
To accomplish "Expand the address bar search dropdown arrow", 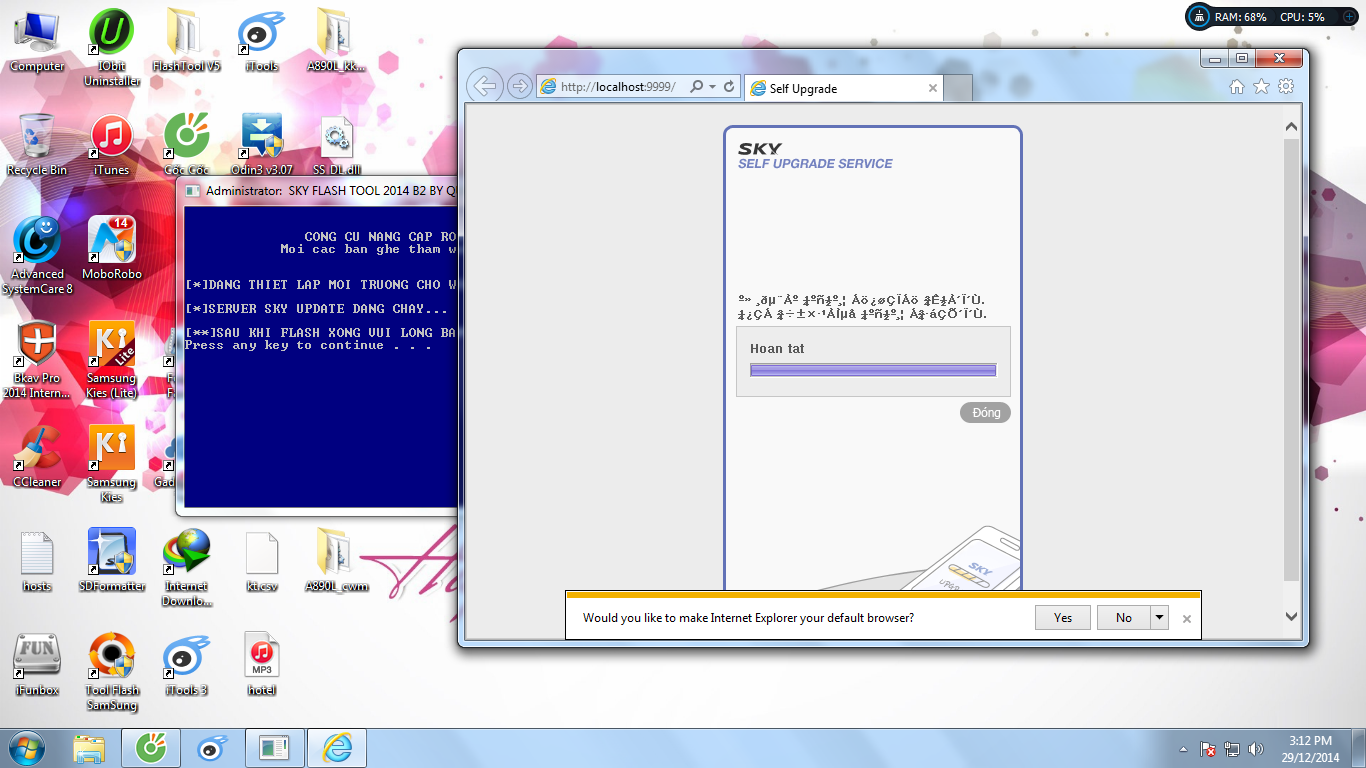I will click(712, 87).
